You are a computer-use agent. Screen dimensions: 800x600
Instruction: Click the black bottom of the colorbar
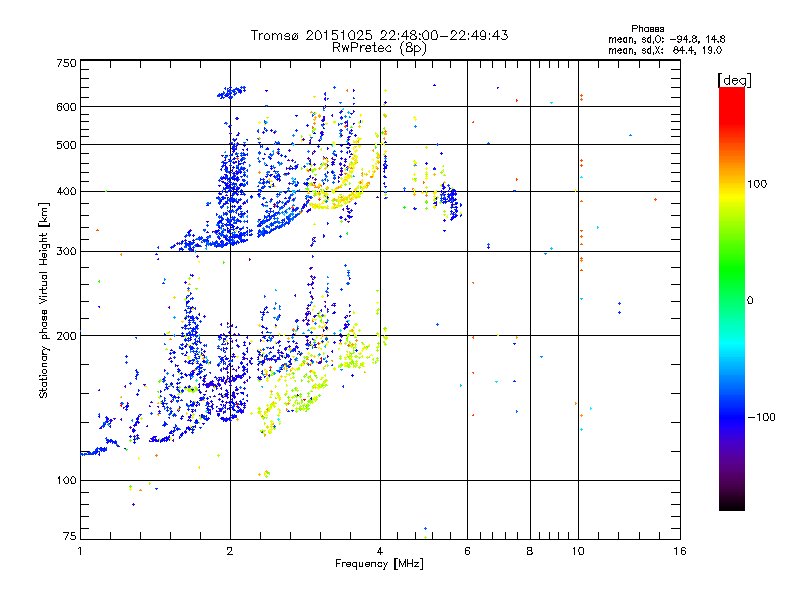pos(732,504)
